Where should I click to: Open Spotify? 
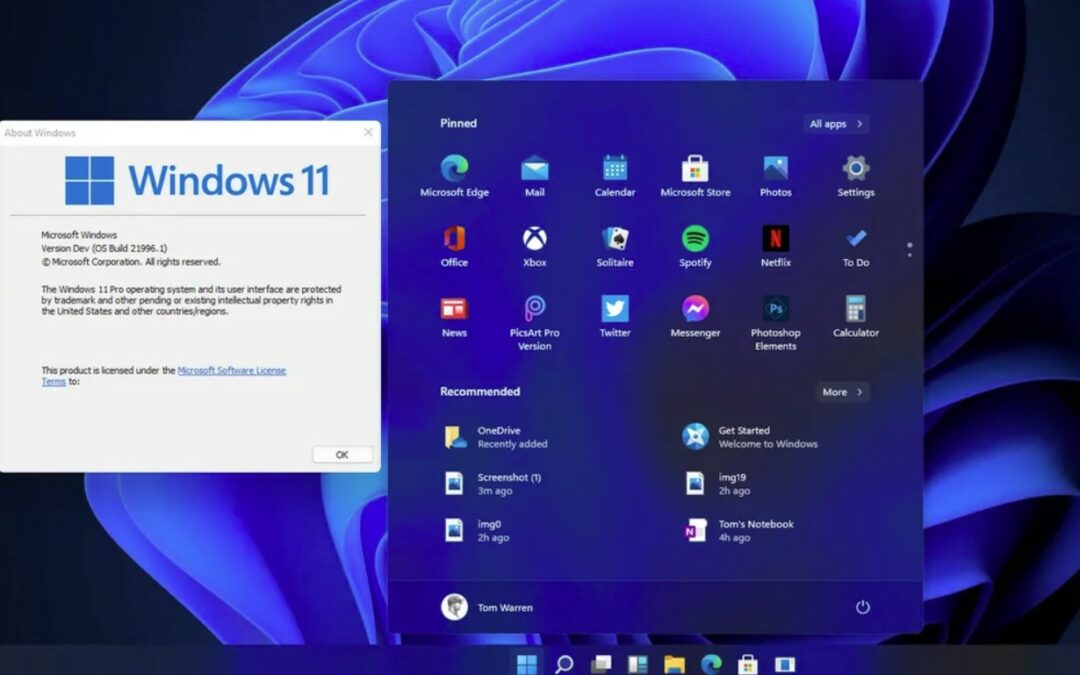[695, 247]
